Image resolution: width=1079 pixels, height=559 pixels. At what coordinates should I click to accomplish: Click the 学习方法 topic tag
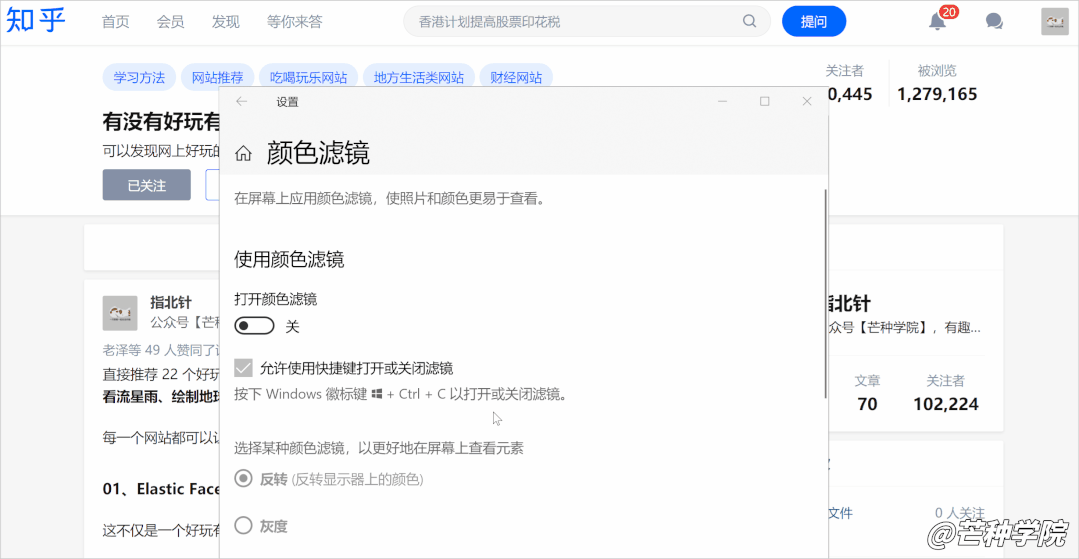point(139,77)
